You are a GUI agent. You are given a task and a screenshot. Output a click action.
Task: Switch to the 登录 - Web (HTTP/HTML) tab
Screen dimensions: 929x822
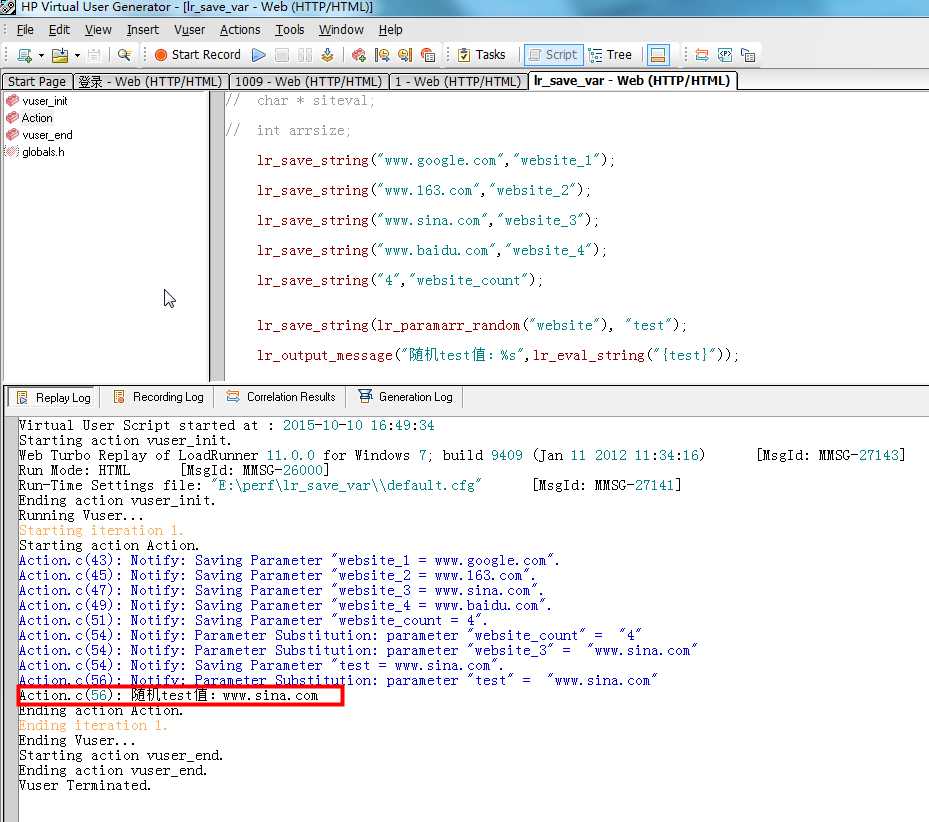(x=150, y=81)
